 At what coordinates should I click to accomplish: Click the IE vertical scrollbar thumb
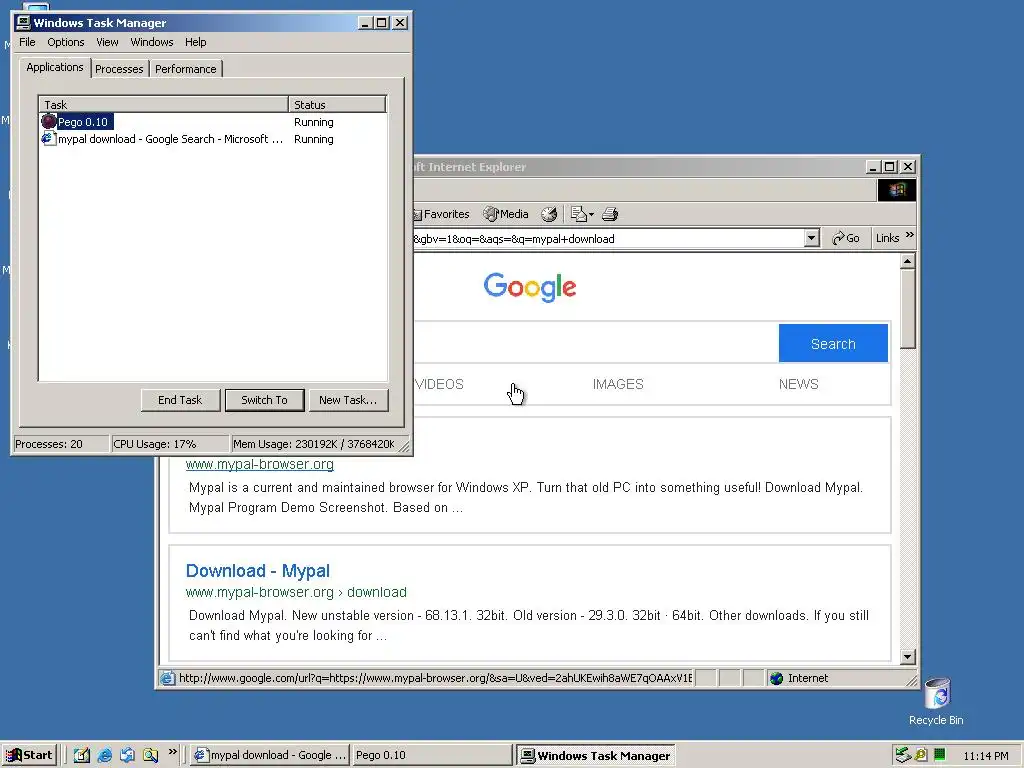coord(907,309)
